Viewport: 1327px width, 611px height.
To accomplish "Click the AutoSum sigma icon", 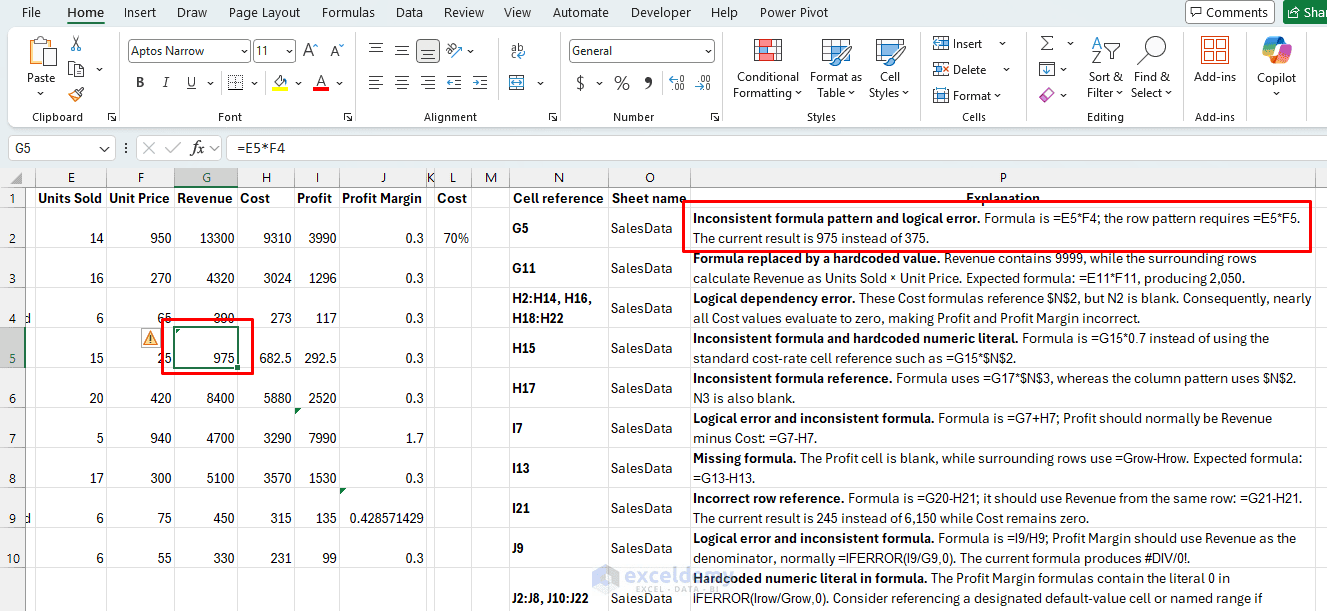I will point(1047,44).
